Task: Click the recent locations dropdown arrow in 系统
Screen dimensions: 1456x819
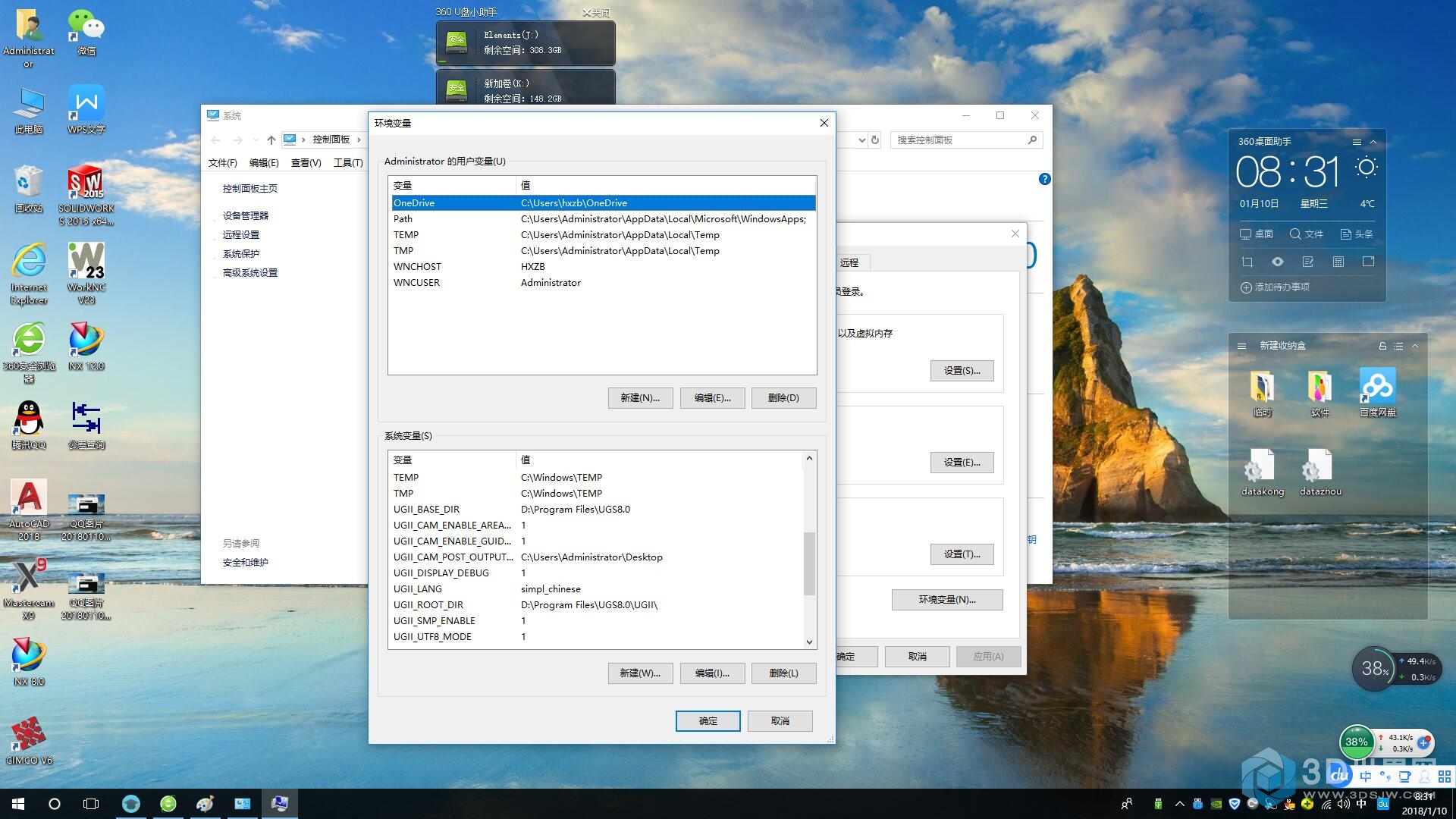Action: click(x=256, y=140)
